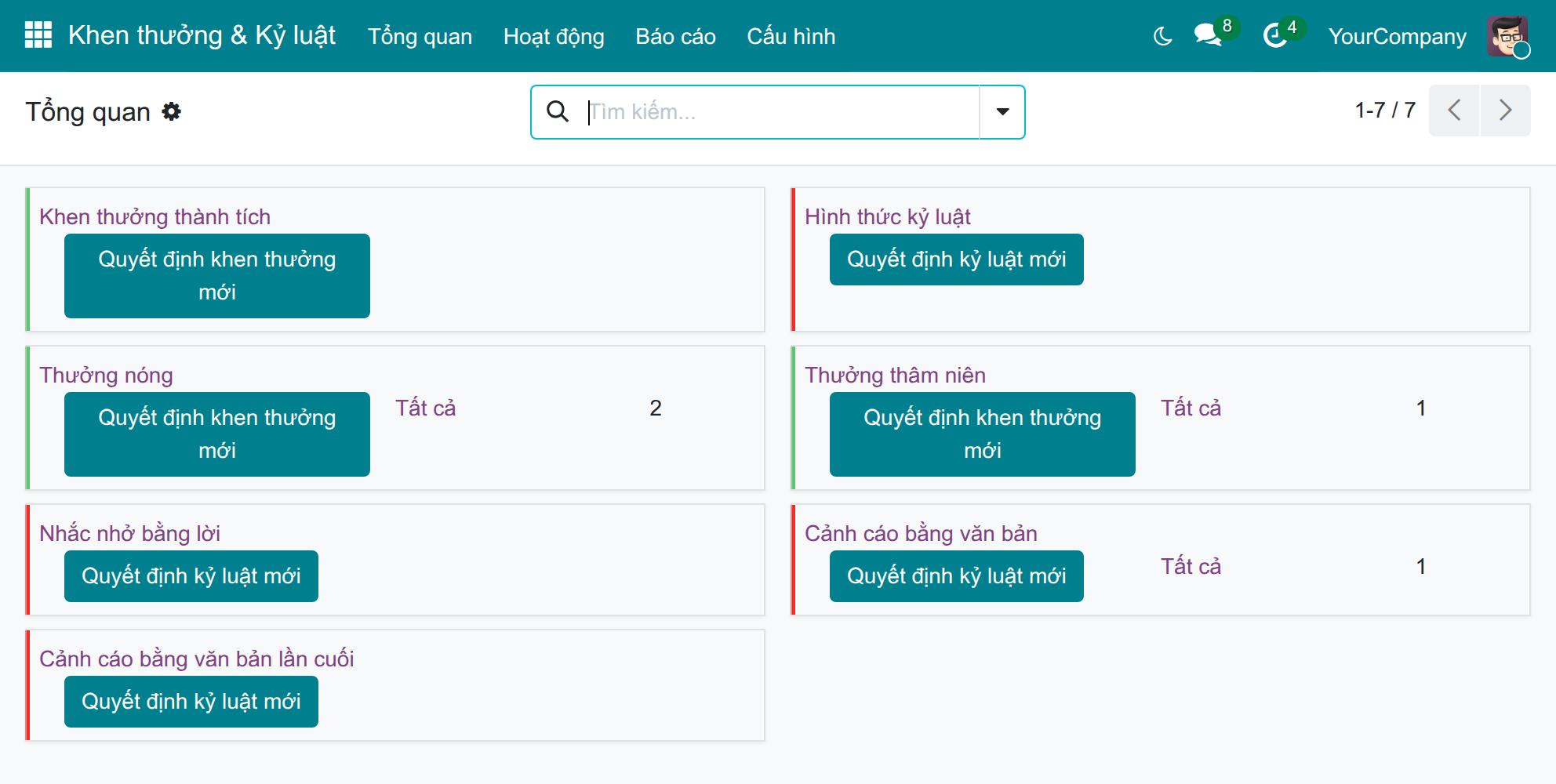
Task: Open the Hoạt động menu
Action: click(x=554, y=36)
